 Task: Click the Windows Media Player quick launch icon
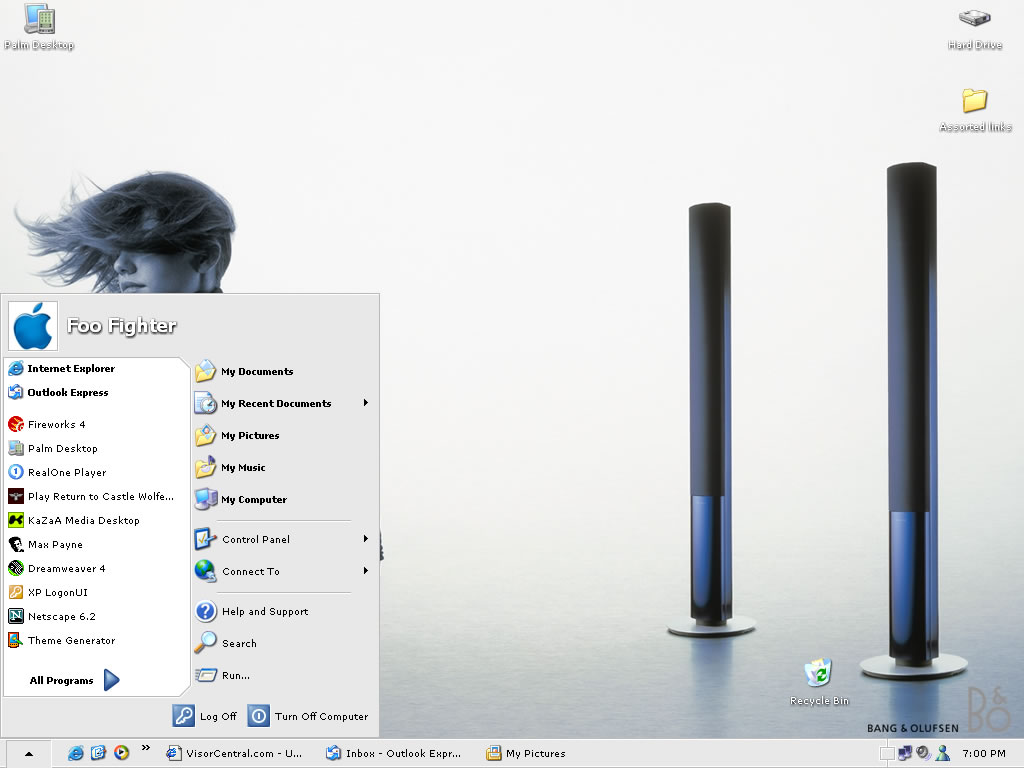coord(121,753)
